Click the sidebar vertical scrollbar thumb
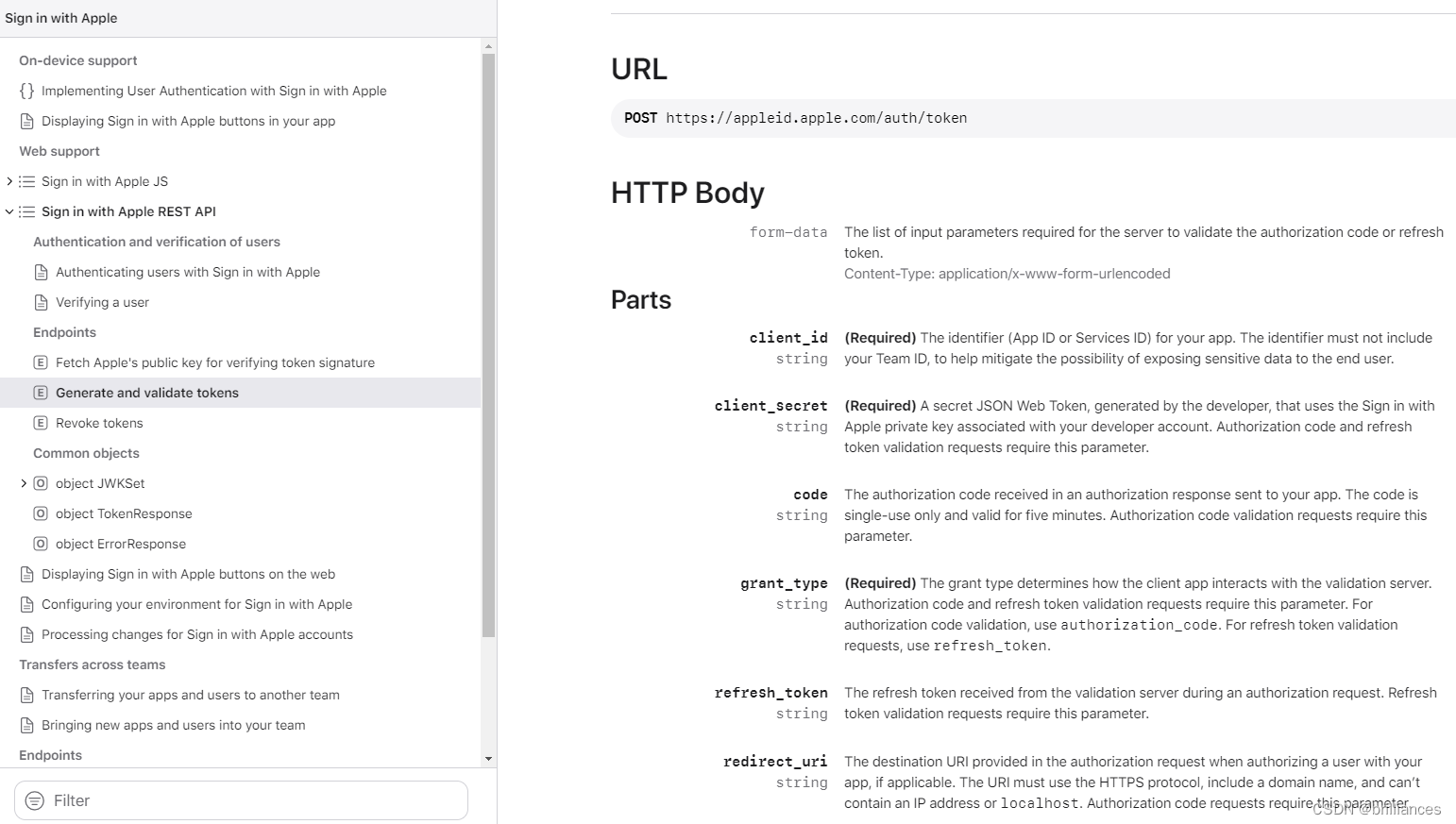Screen dimensions: 1456x824 point(488,345)
